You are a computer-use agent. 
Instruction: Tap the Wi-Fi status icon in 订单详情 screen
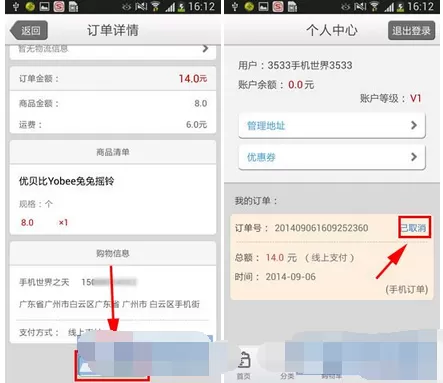155,7
